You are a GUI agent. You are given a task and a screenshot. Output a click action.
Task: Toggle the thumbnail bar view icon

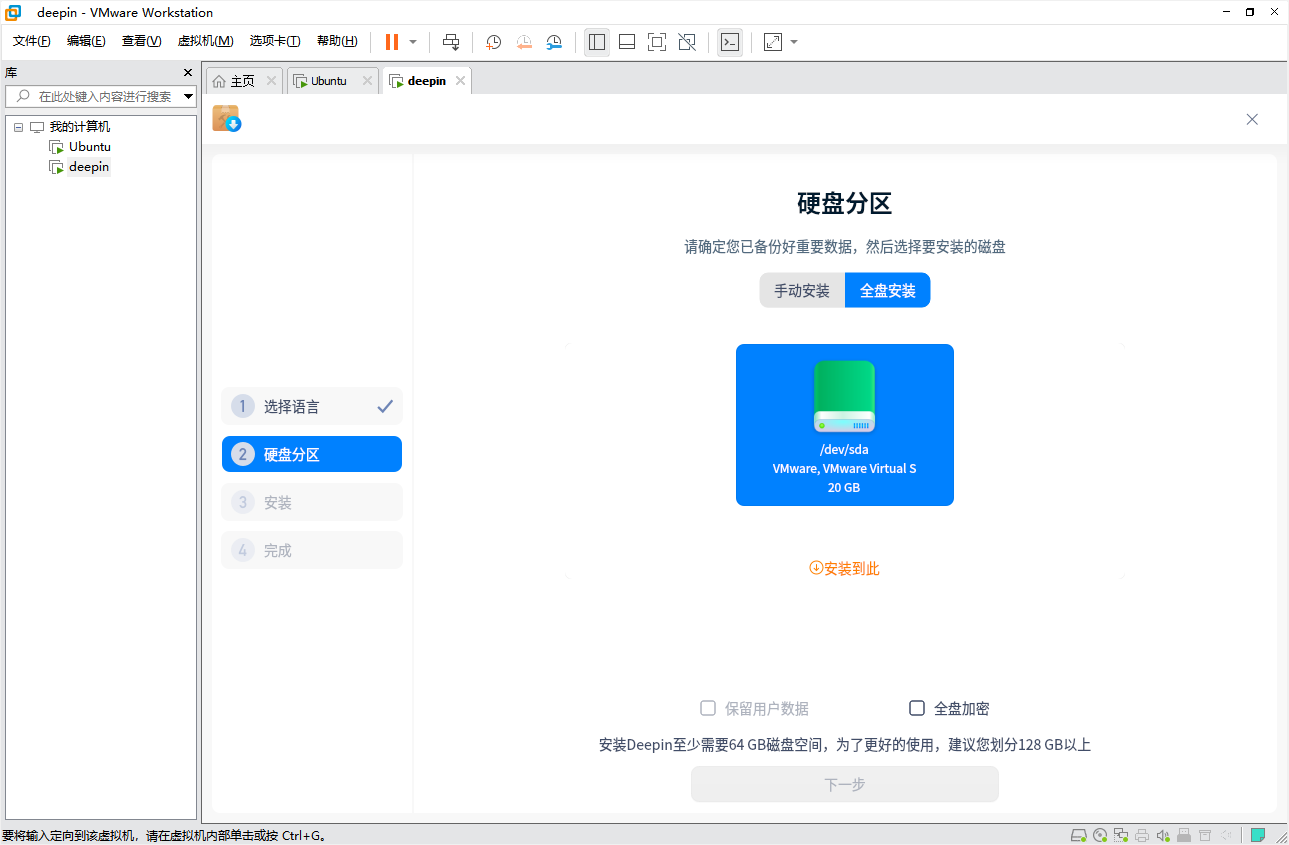[627, 42]
